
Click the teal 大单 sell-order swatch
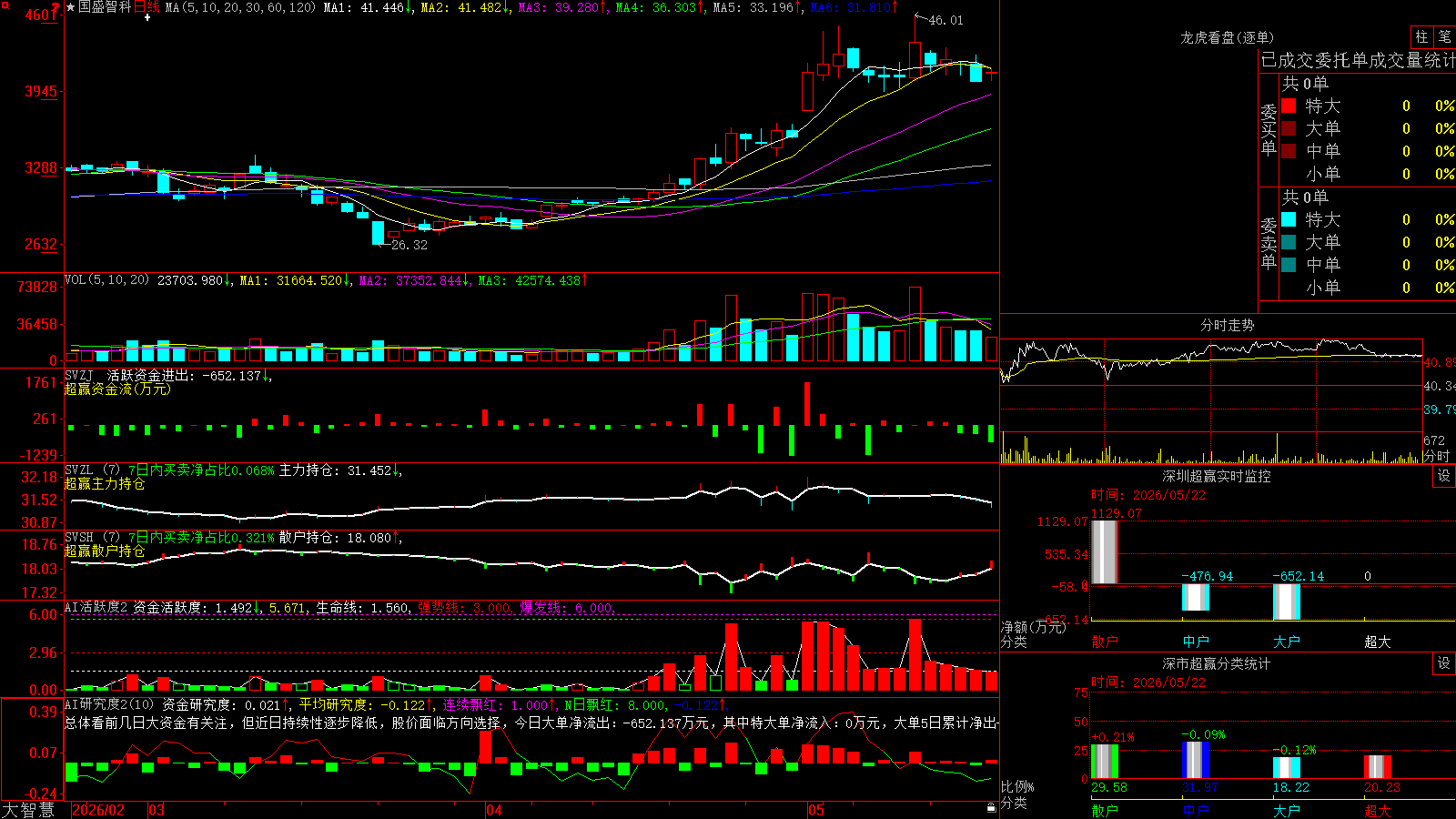tap(1289, 242)
